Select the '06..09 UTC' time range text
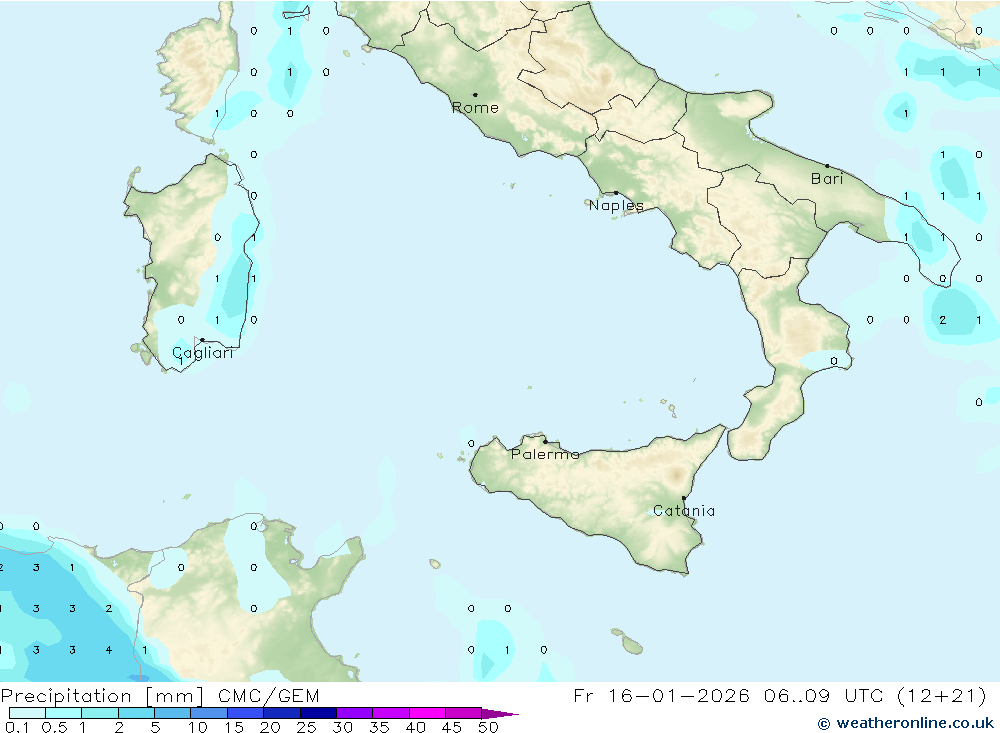 (824, 696)
